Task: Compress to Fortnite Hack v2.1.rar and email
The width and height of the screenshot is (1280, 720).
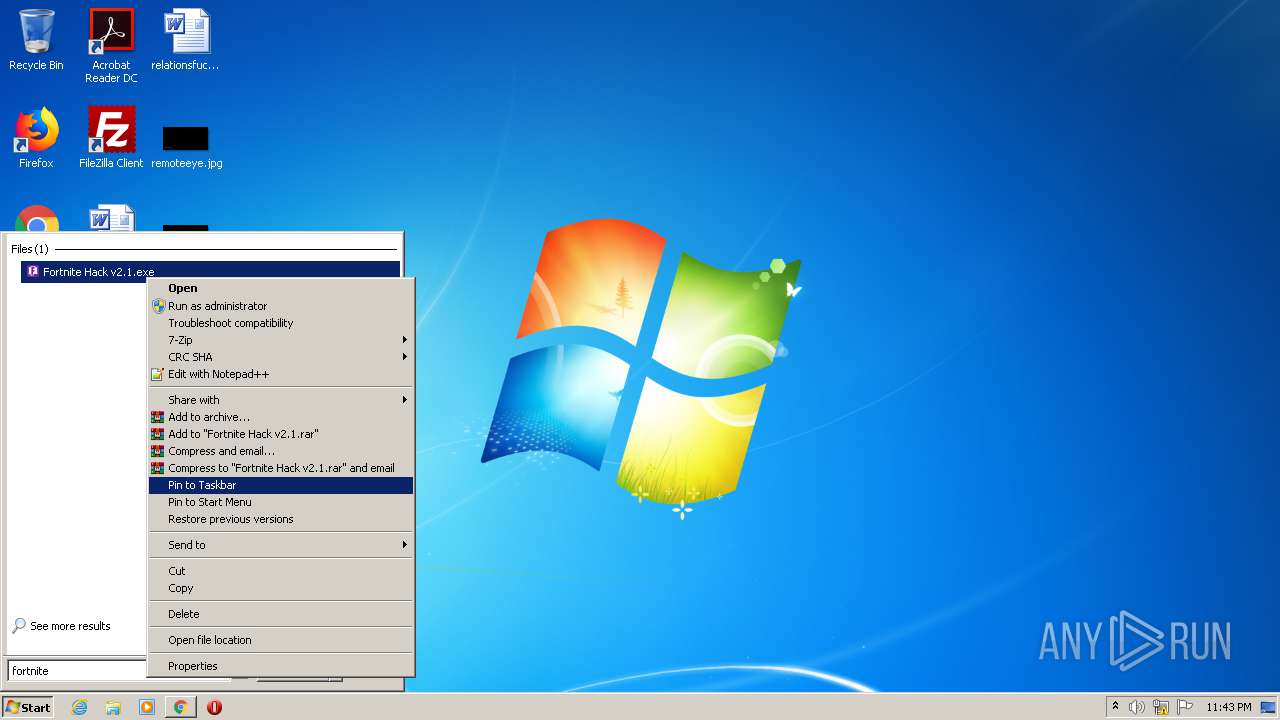Action: 281,468
